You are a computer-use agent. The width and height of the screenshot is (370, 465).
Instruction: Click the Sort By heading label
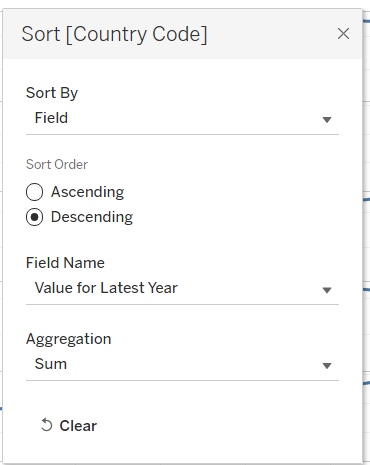coord(52,93)
